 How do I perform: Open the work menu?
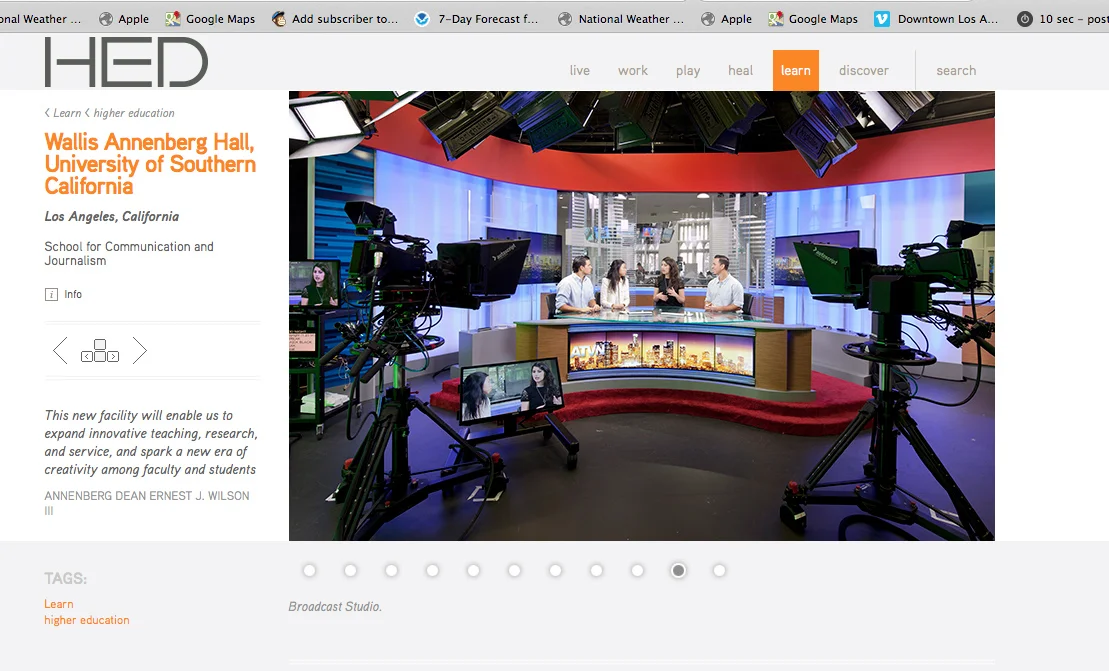(x=632, y=71)
